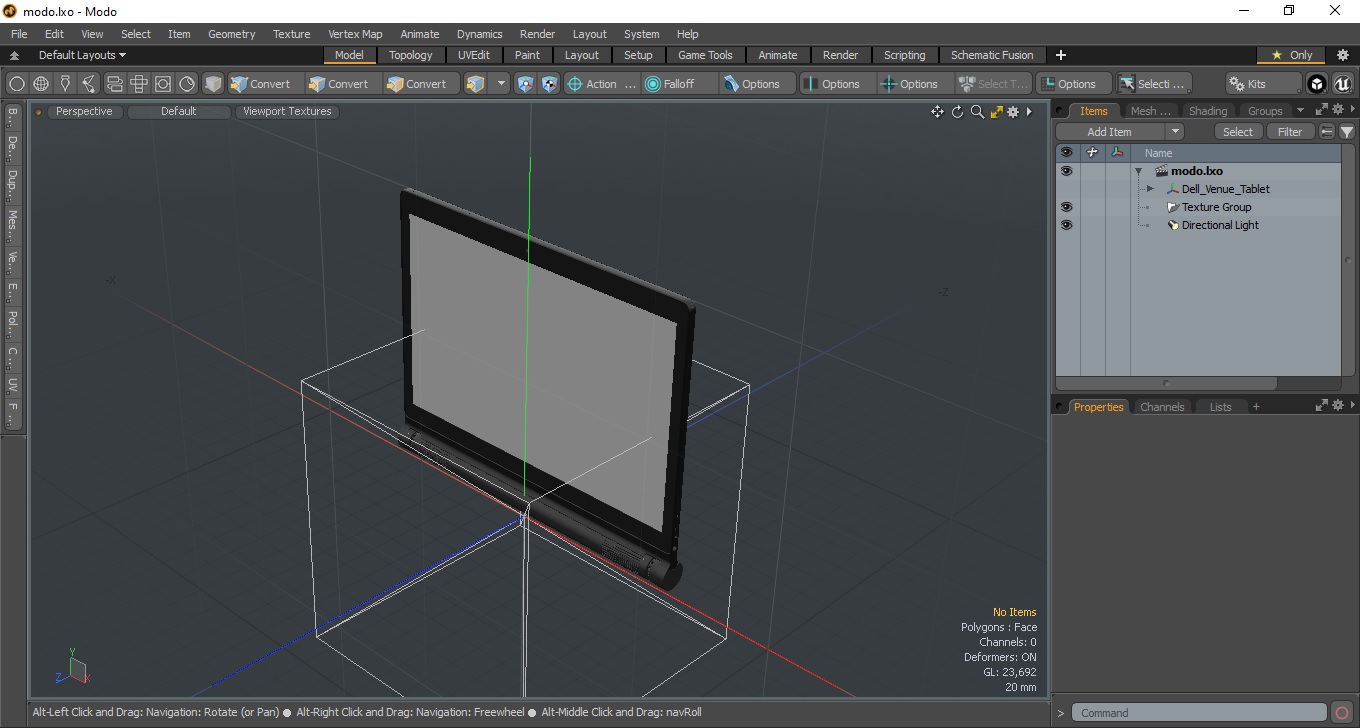Maximize viewport with orange arrows icon
The height and width of the screenshot is (728, 1360).
[x=996, y=112]
